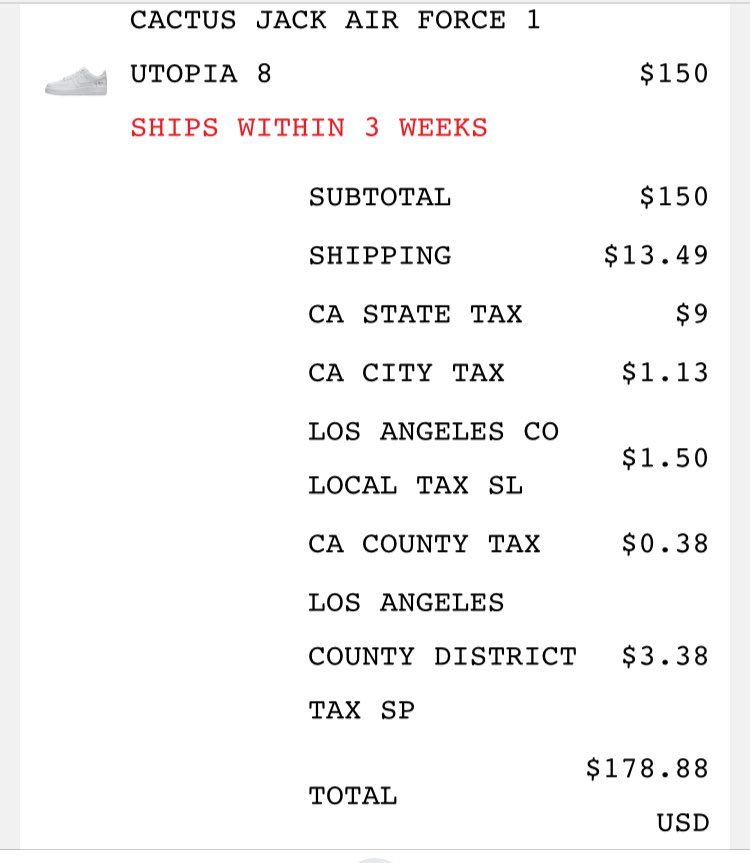This screenshot has width=750, height=863.
Task: Click the $13.49 shipping cost
Action: (x=656, y=256)
